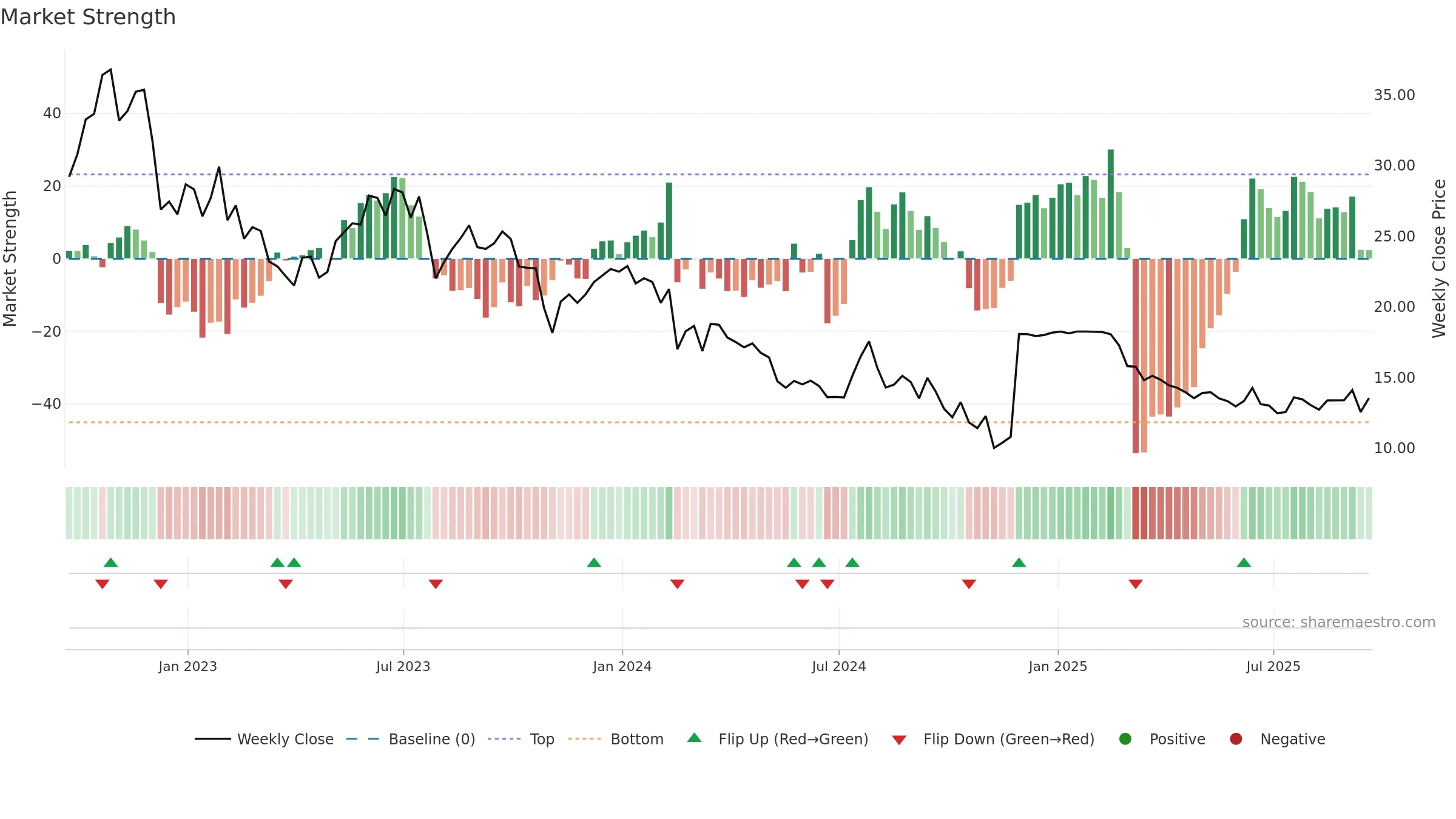The width and height of the screenshot is (1456, 819).
Task: Click the '25.00' price axis tick
Action: (1394, 237)
